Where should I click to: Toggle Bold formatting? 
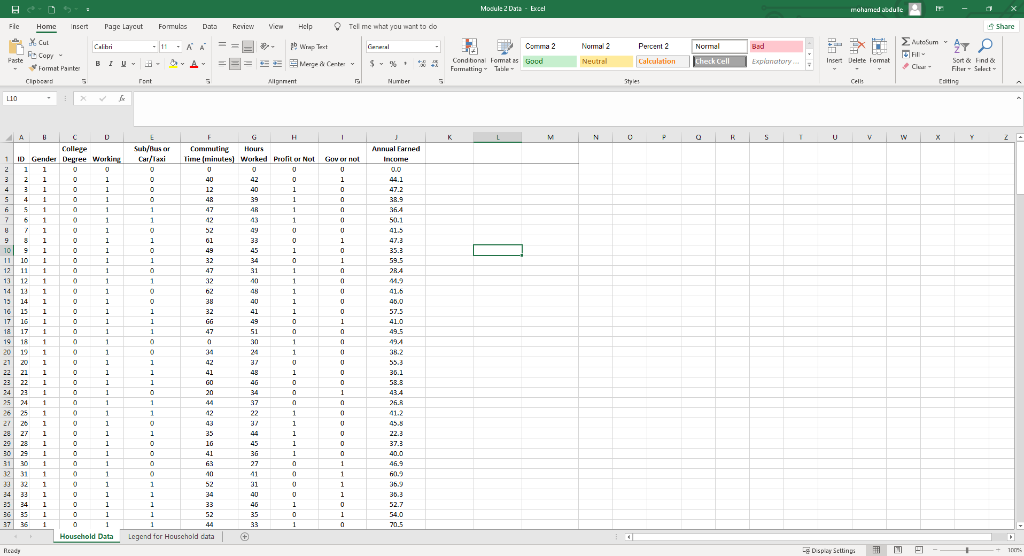[x=98, y=64]
